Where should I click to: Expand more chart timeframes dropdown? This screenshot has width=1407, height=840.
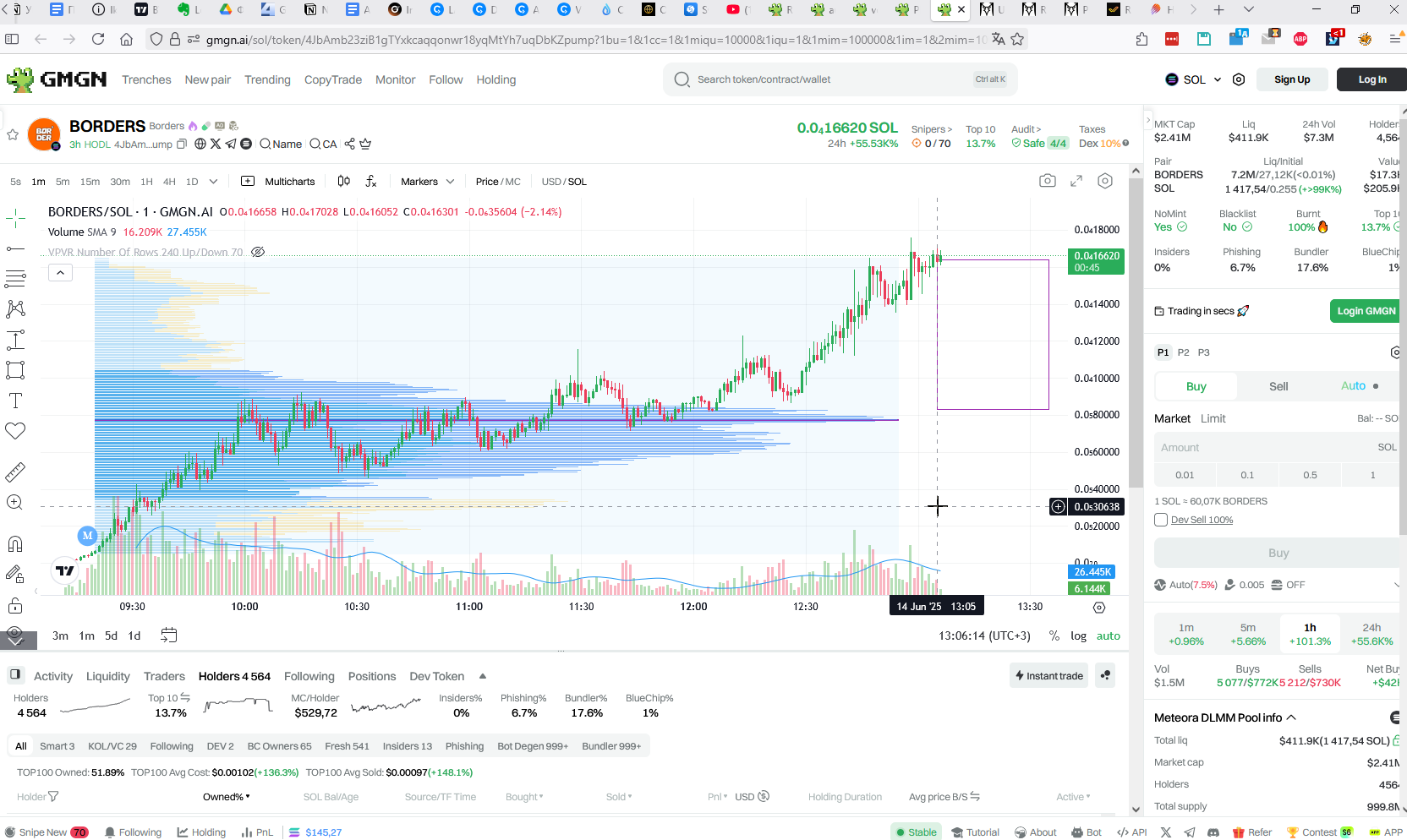pyautogui.click(x=213, y=182)
